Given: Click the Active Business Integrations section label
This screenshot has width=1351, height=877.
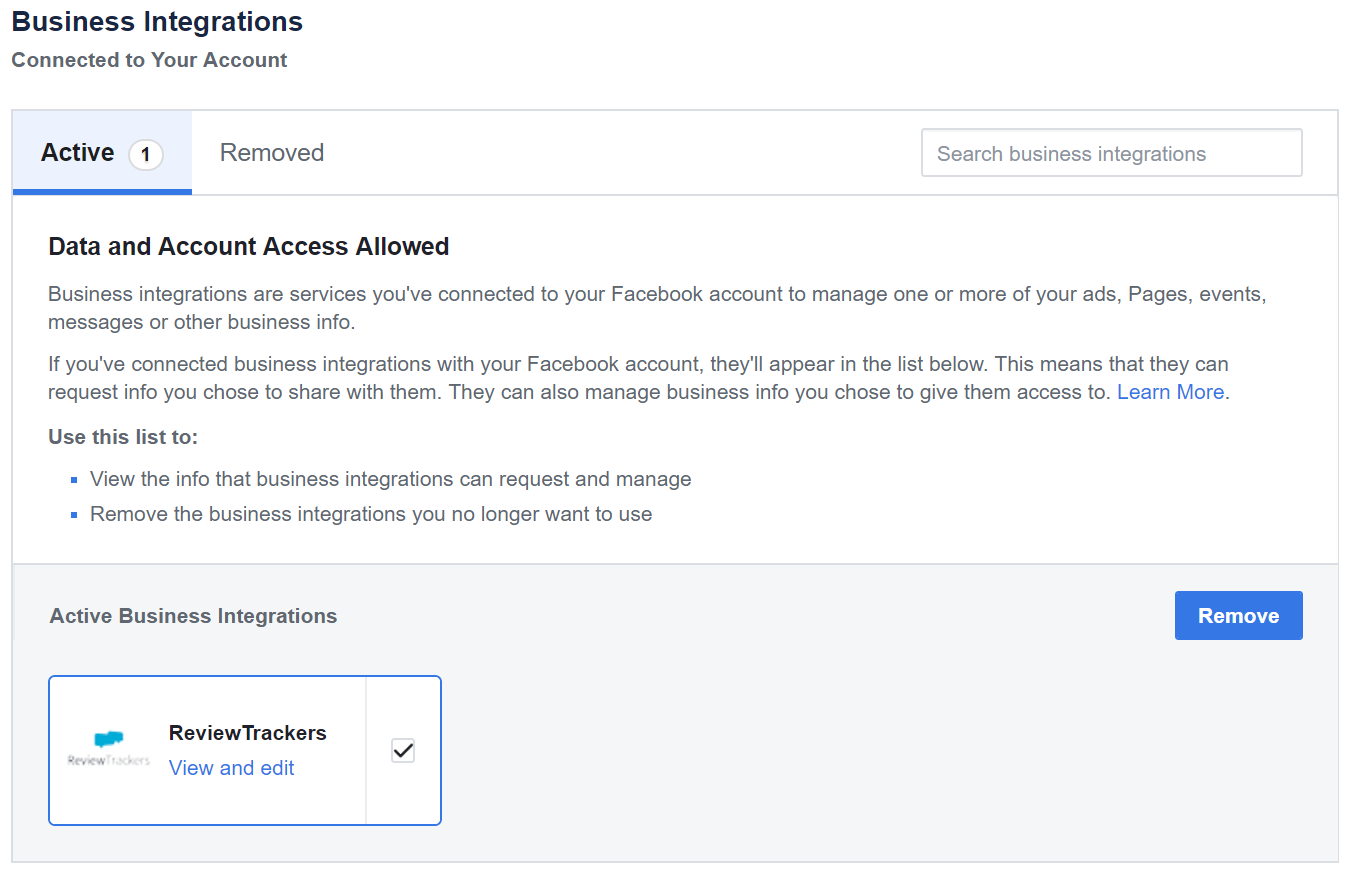Looking at the screenshot, I should tap(193, 616).
